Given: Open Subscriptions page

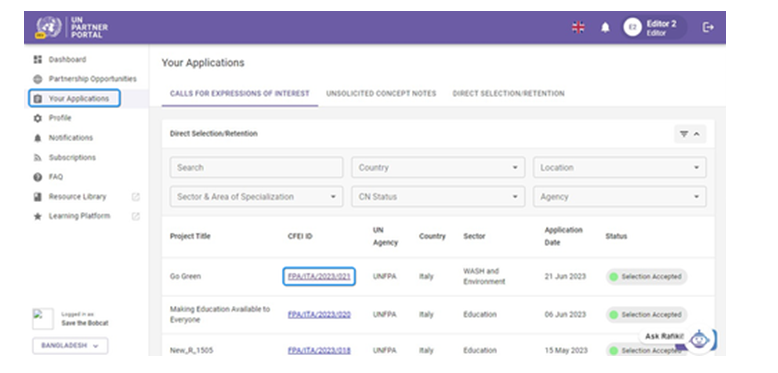Looking at the screenshot, I should click(x=72, y=158).
